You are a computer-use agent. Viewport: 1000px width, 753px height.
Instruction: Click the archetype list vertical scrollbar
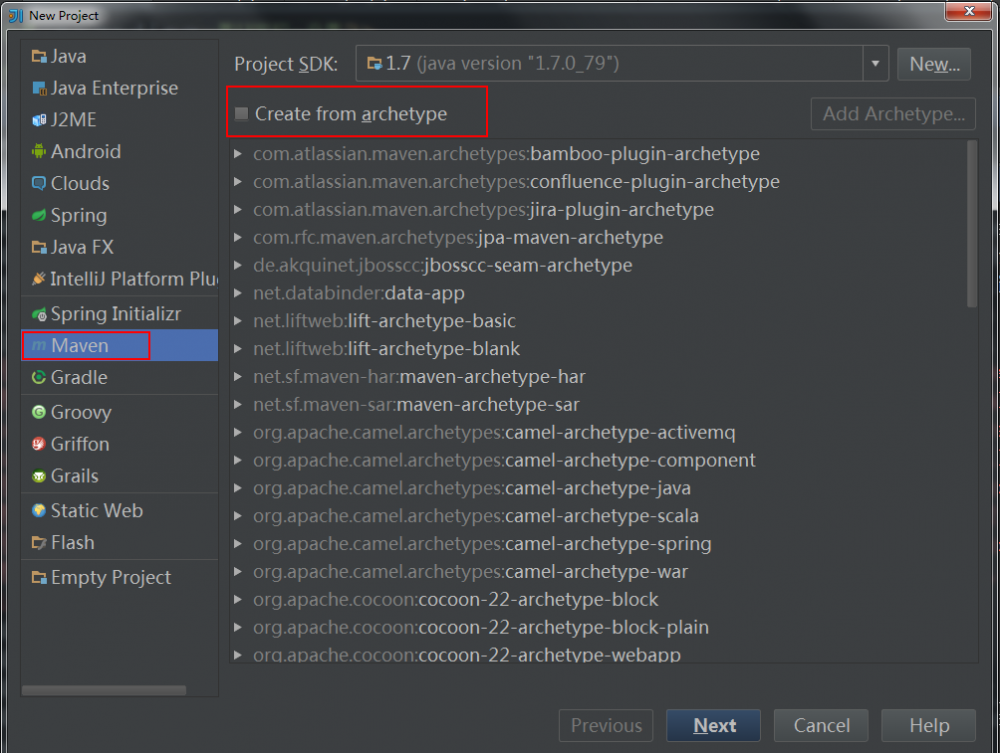click(x=972, y=225)
